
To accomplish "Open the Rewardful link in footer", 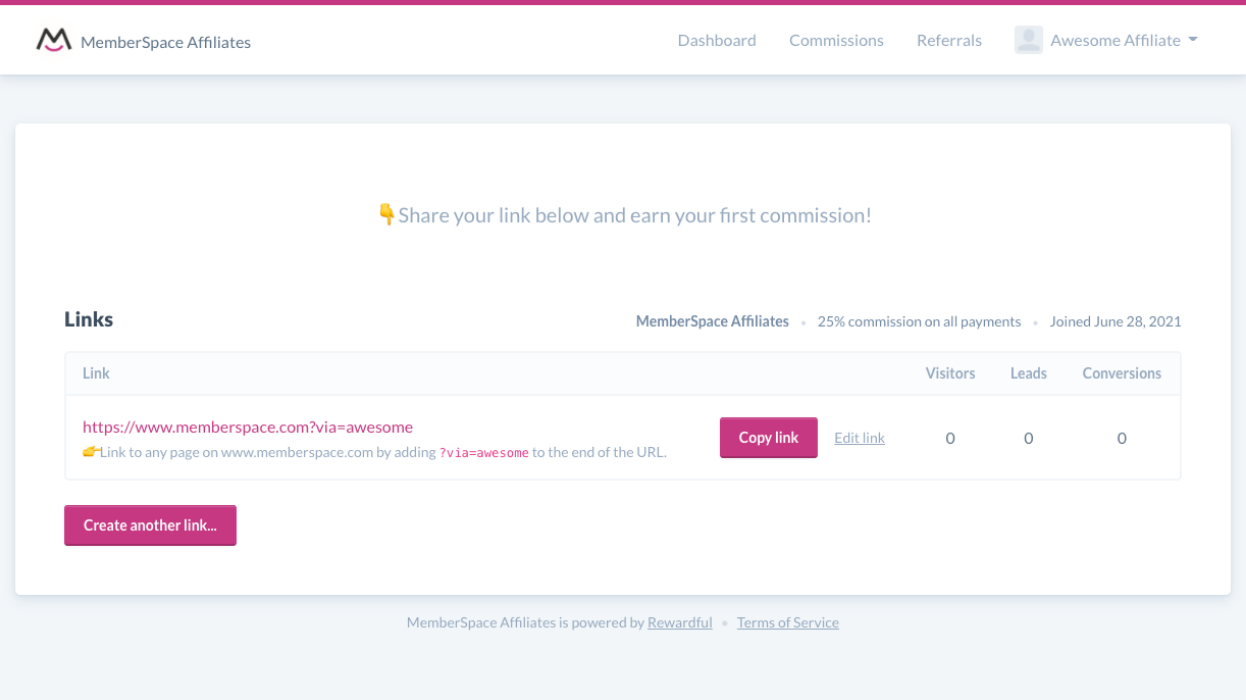I will 679,622.
